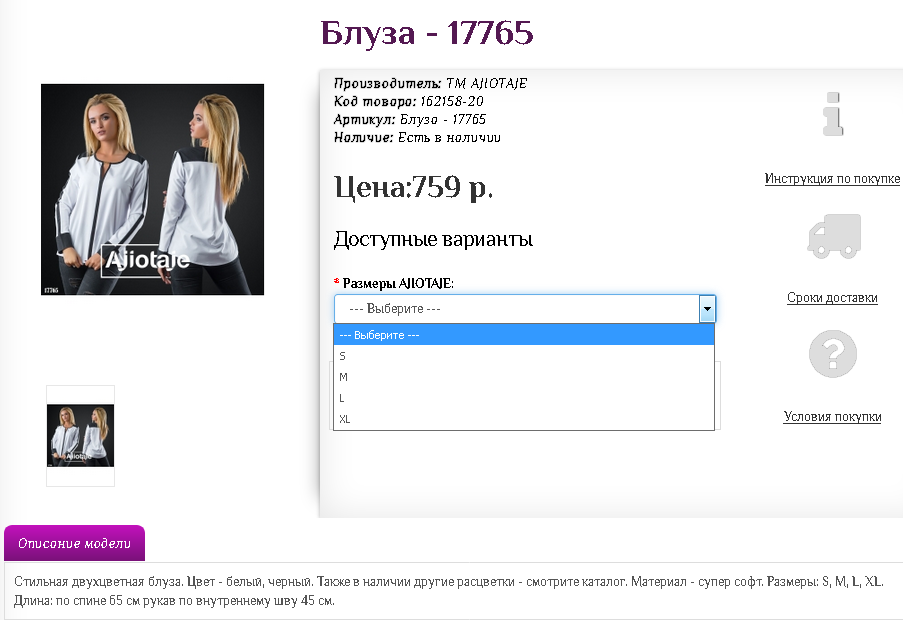
Task: Open the Описание модели tab
Action: [x=74, y=543]
